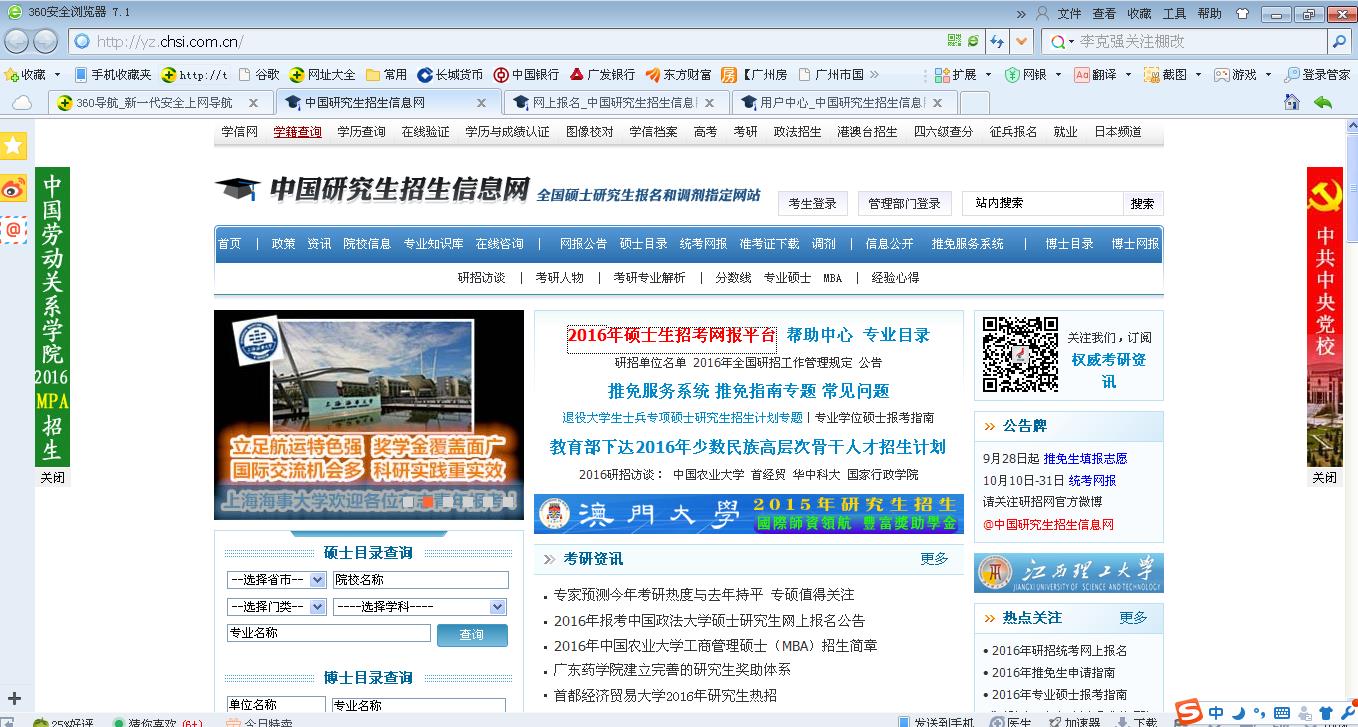Close the 中国研究生招生信息网 tab

pyautogui.click(x=481, y=102)
